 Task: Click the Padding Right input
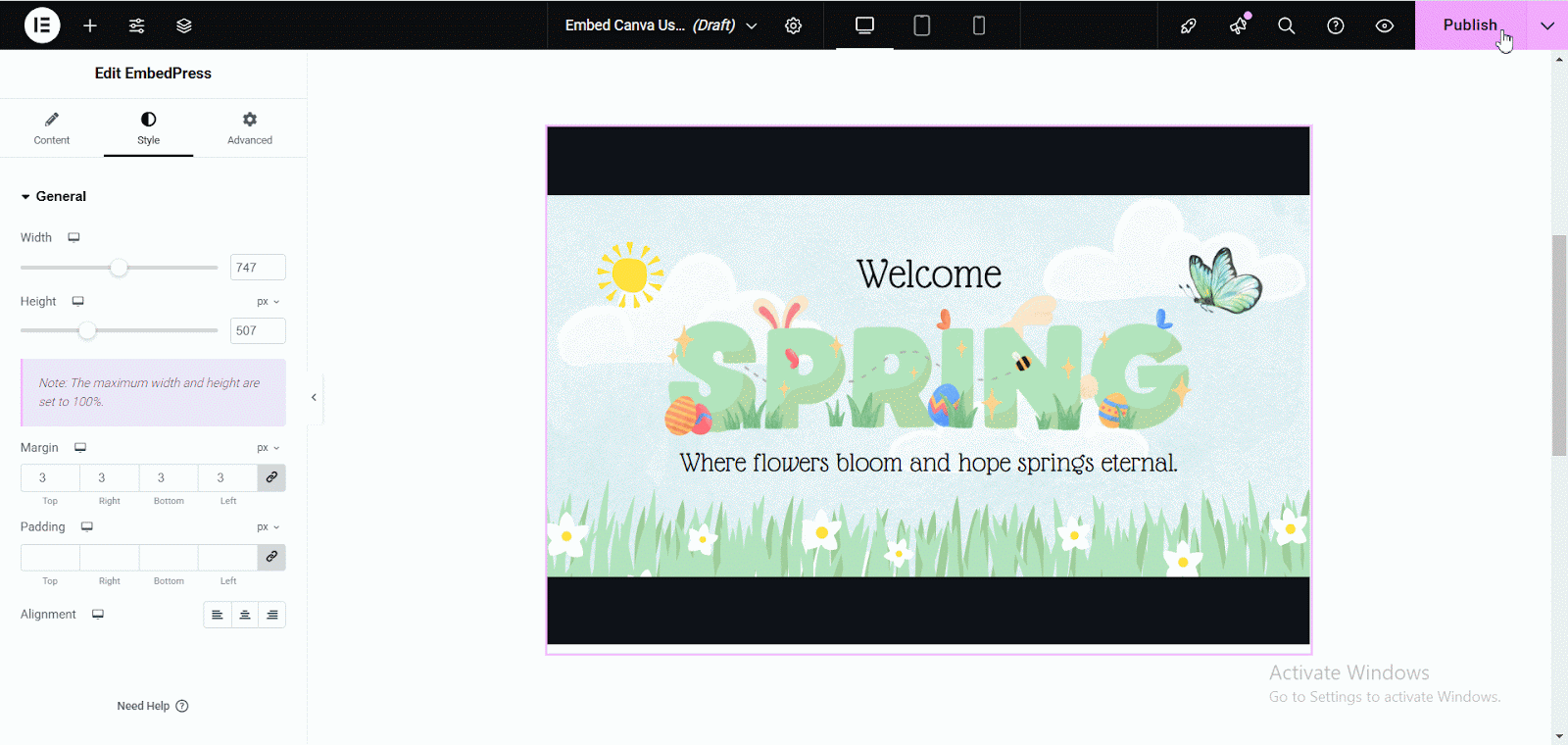click(110, 557)
